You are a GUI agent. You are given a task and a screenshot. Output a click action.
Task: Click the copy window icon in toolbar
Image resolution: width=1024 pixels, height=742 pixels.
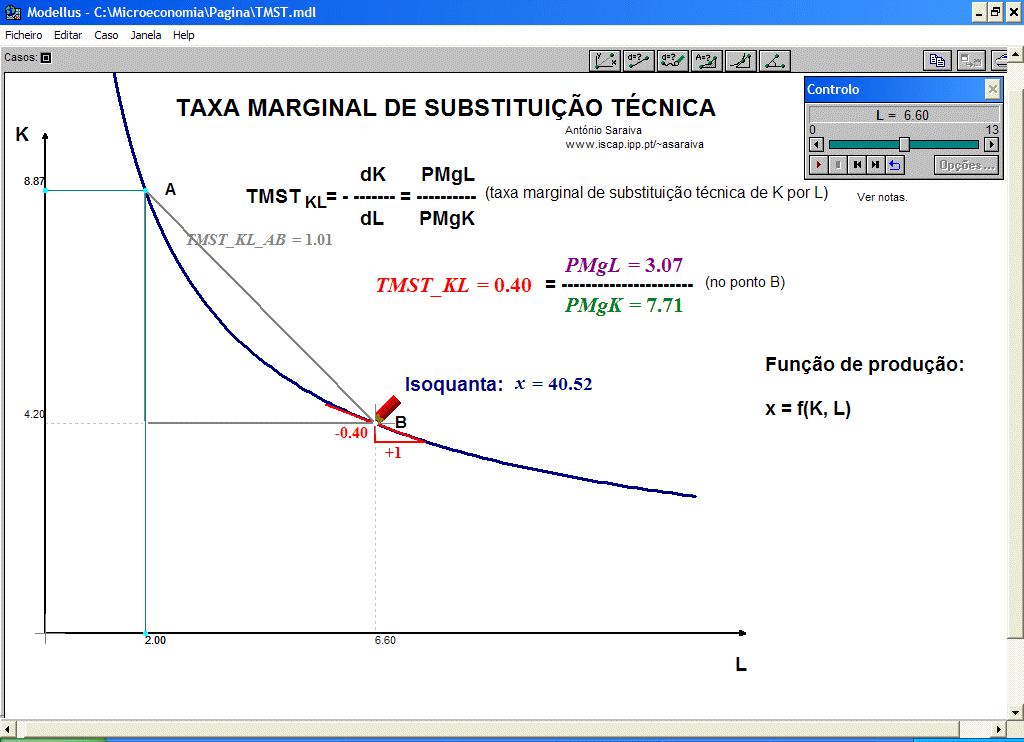click(937, 60)
